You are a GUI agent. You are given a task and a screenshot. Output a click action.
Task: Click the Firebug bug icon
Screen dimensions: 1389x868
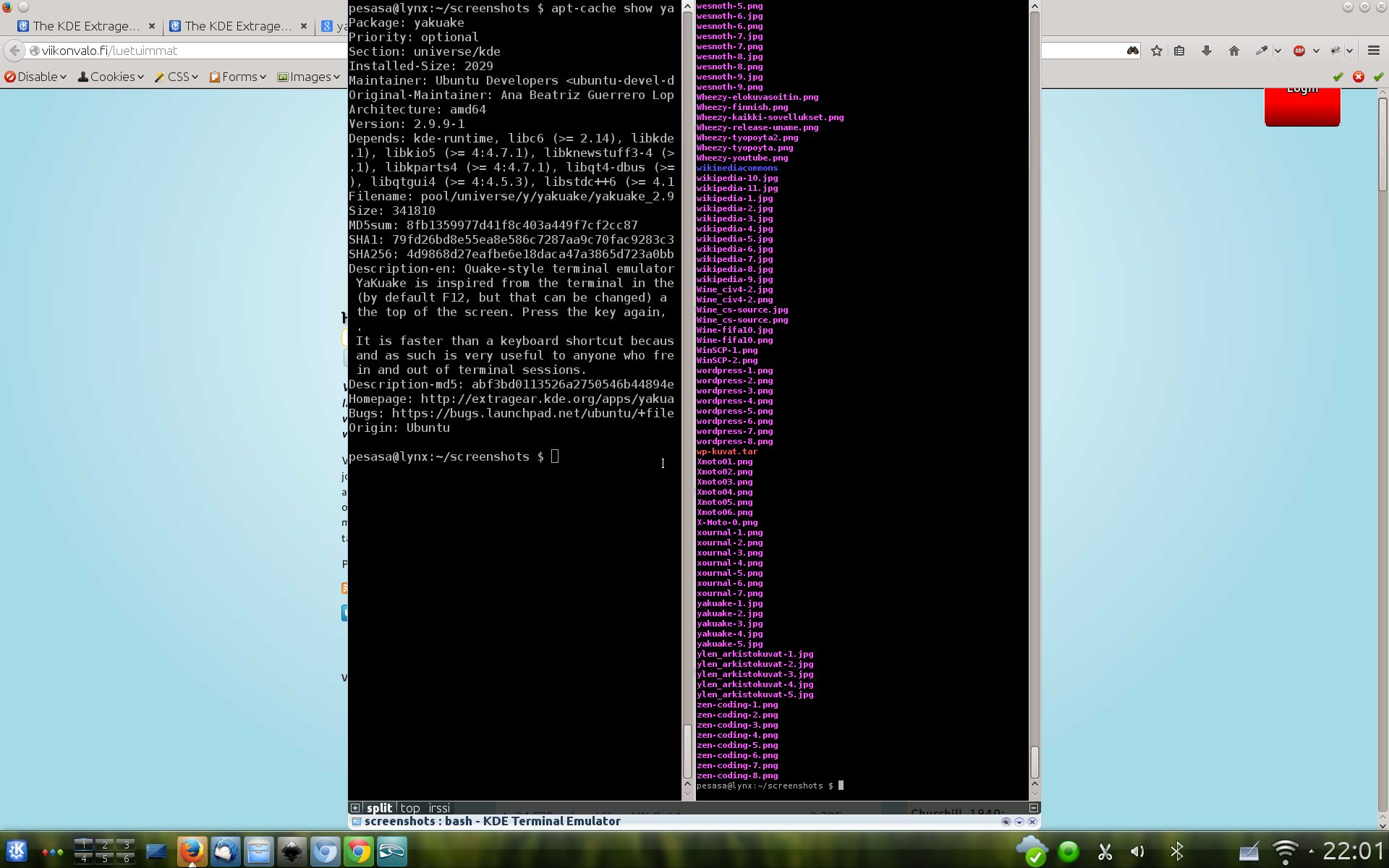[1335, 51]
